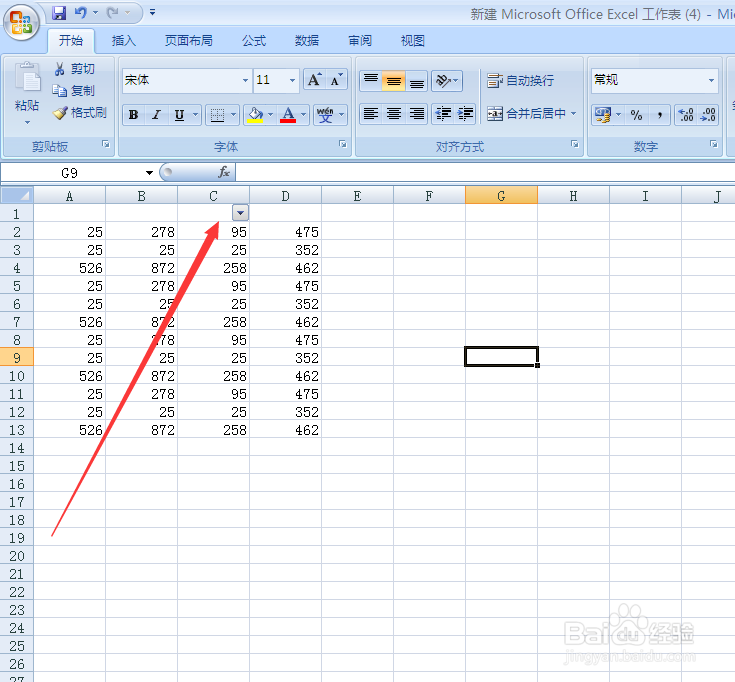Save workbook via quick access toolbar
This screenshot has height=682, width=735.
[x=59, y=13]
